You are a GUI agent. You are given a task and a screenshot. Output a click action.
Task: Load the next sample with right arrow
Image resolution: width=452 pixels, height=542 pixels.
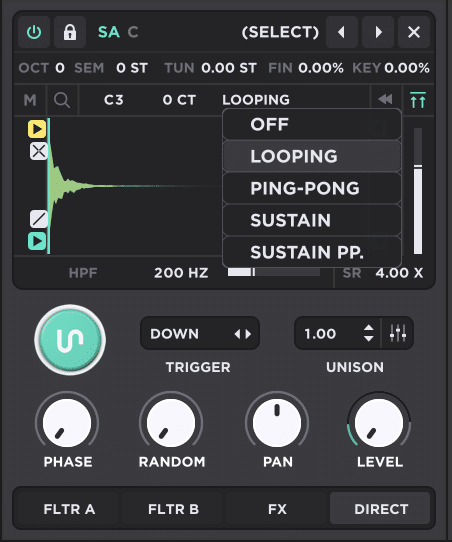[378, 32]
